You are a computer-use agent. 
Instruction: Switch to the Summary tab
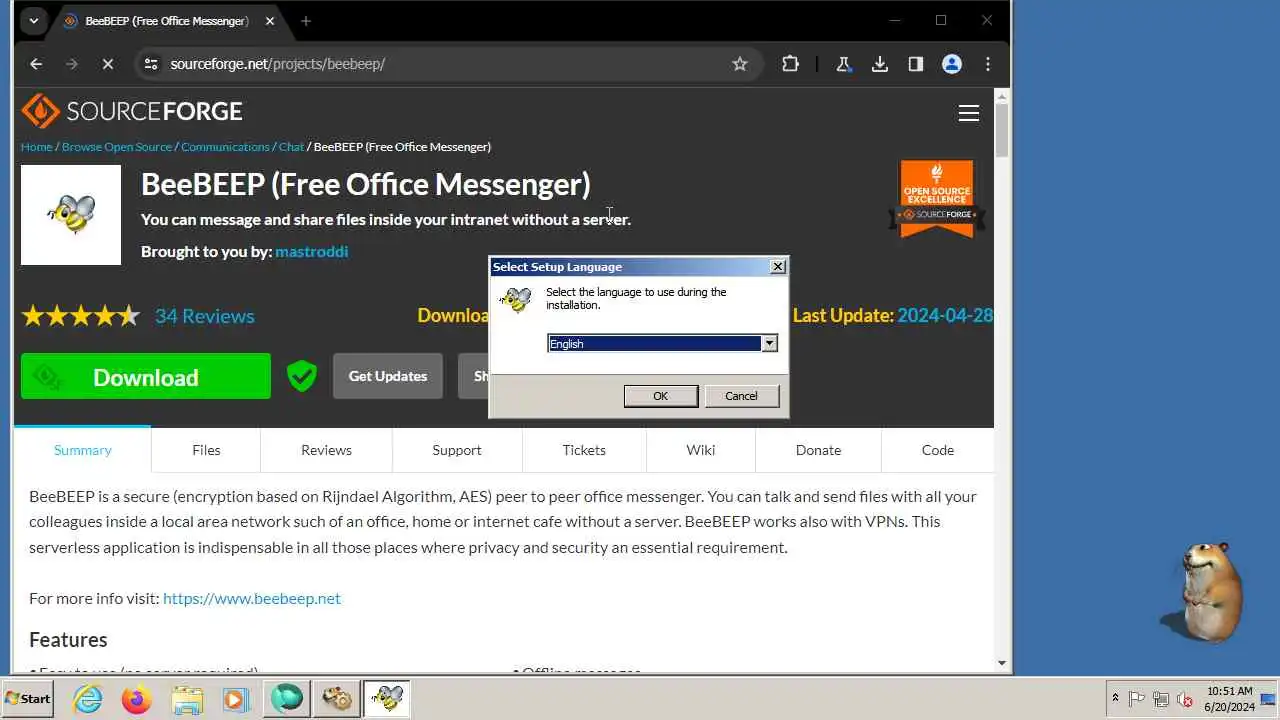tap(83, 450)
